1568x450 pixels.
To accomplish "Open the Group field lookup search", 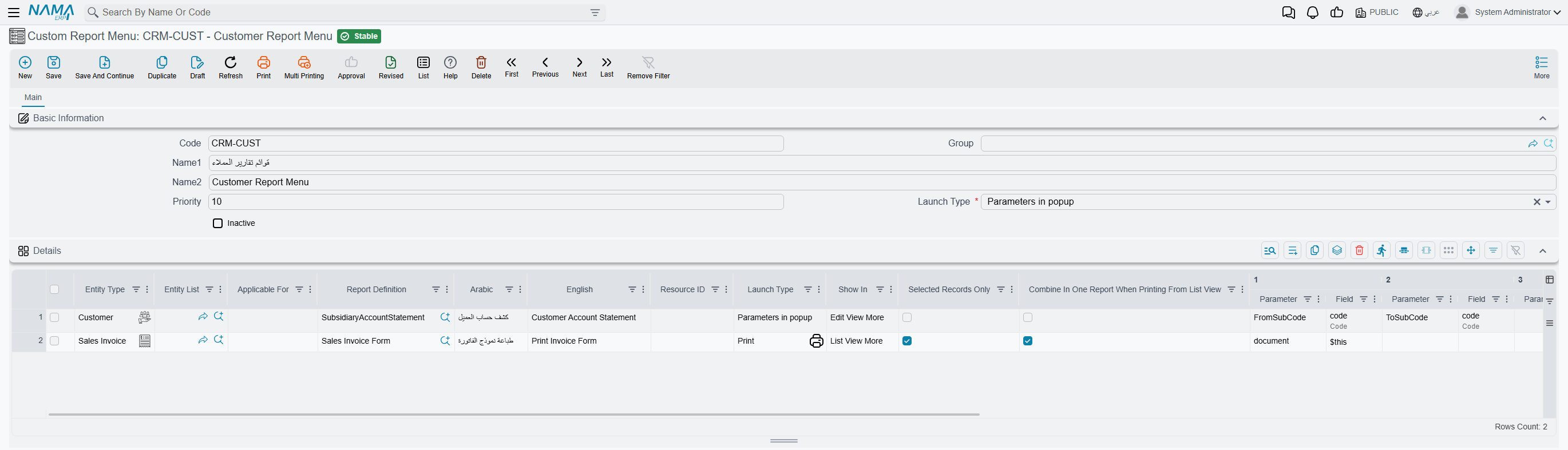I will (x=1549, y=144).
